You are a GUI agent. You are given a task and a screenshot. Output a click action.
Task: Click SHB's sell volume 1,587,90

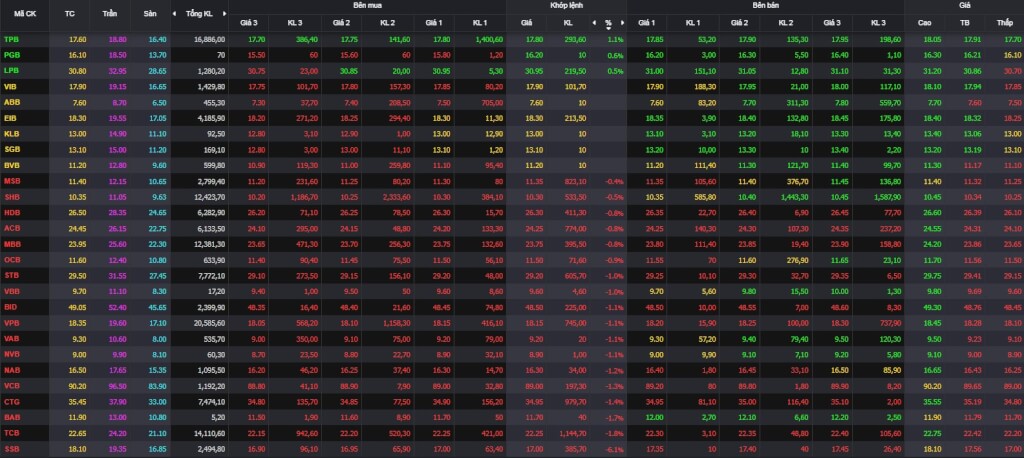tap(887, 197)
